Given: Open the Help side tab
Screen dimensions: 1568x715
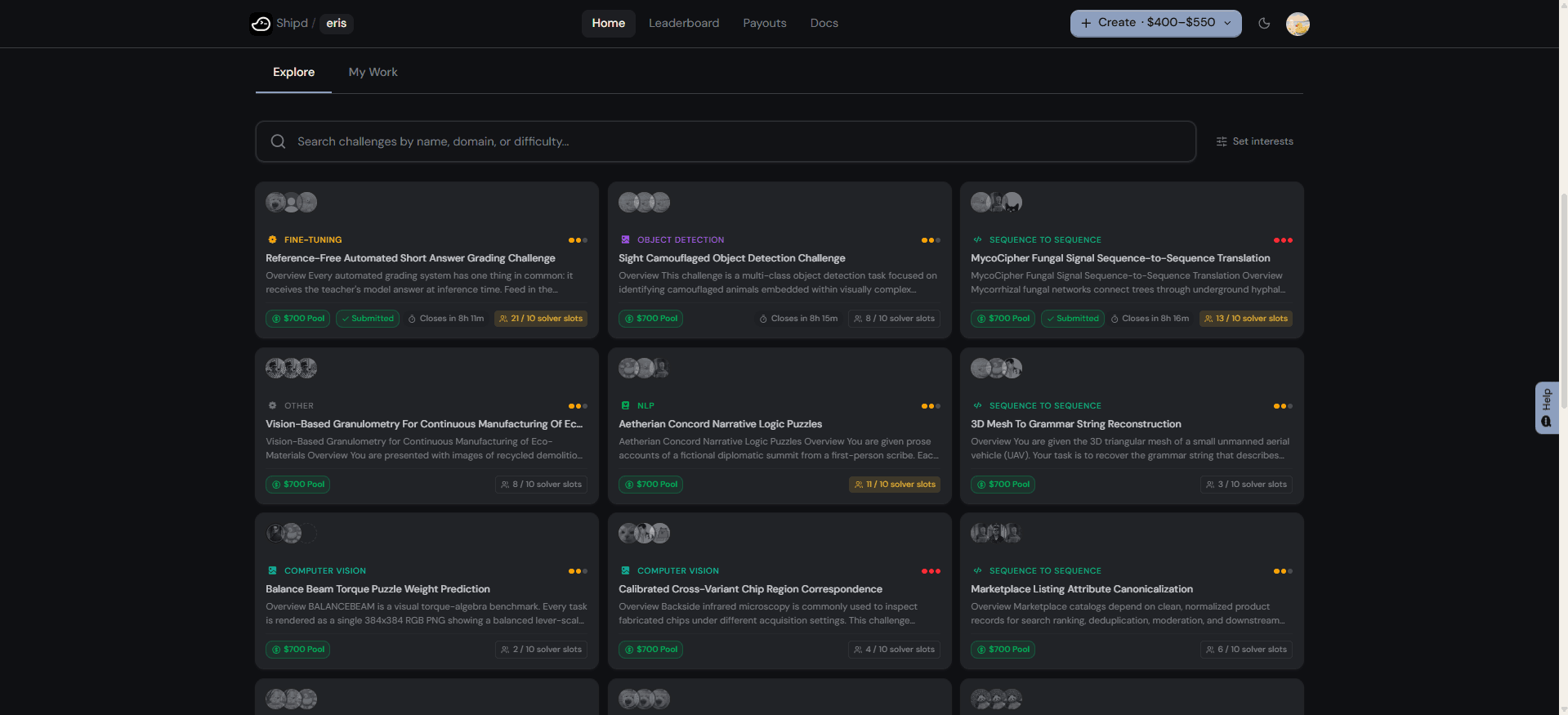Looking at the screenshot, I should pos(1546,408).
